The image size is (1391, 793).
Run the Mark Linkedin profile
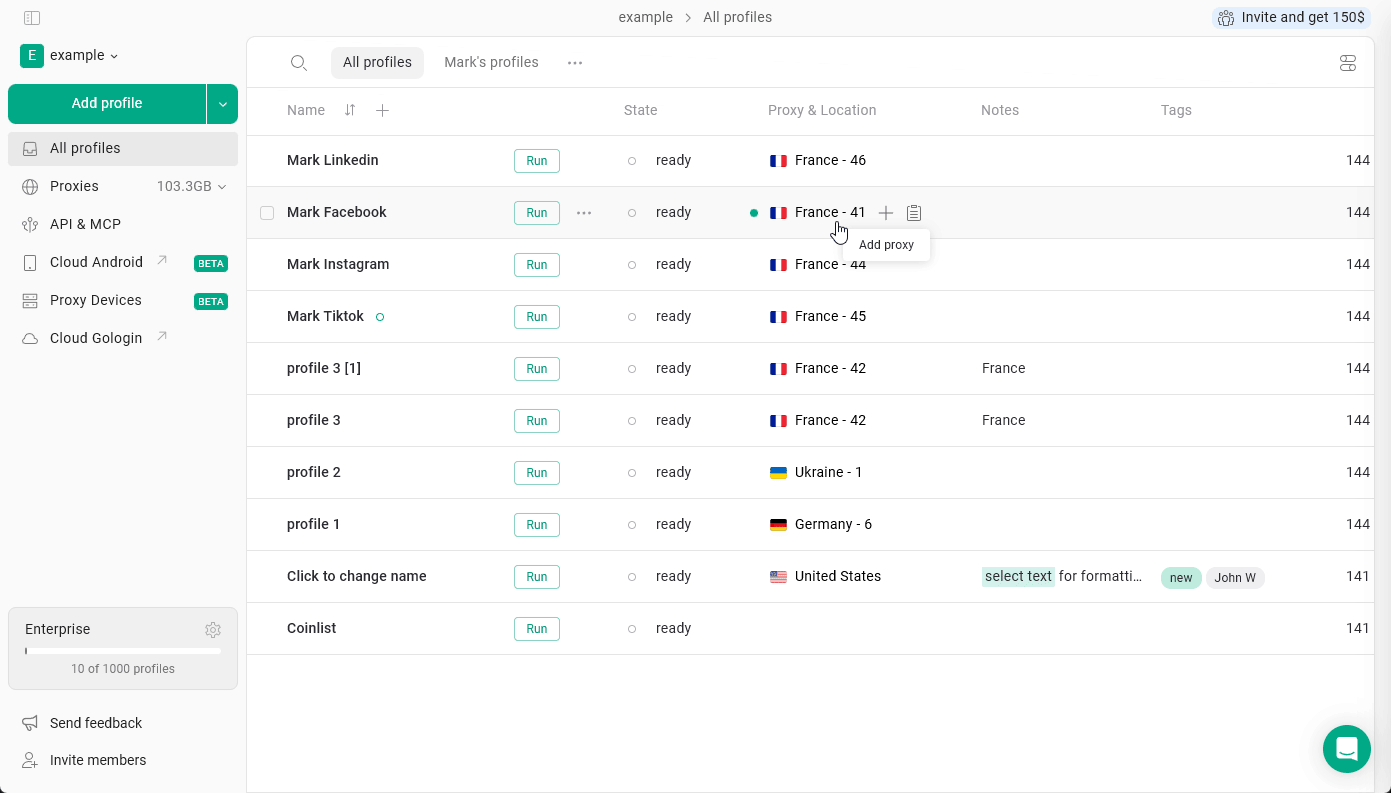point(537,160)
